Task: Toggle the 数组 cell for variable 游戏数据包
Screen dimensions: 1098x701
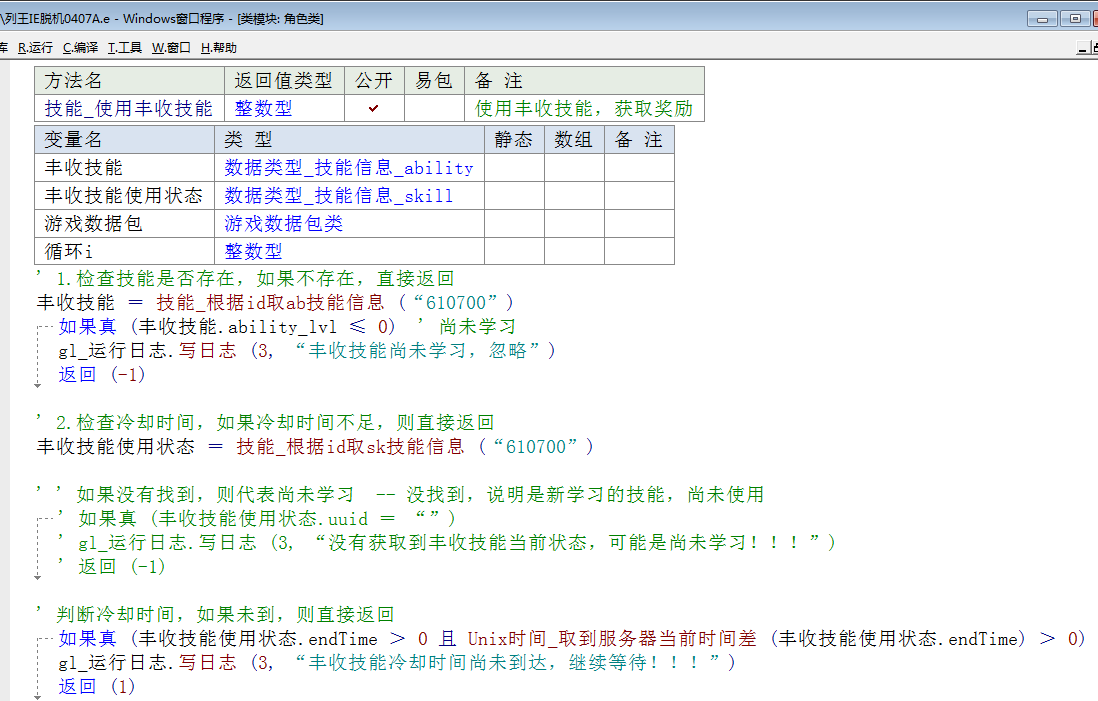Action: click(x=574, y=223)
